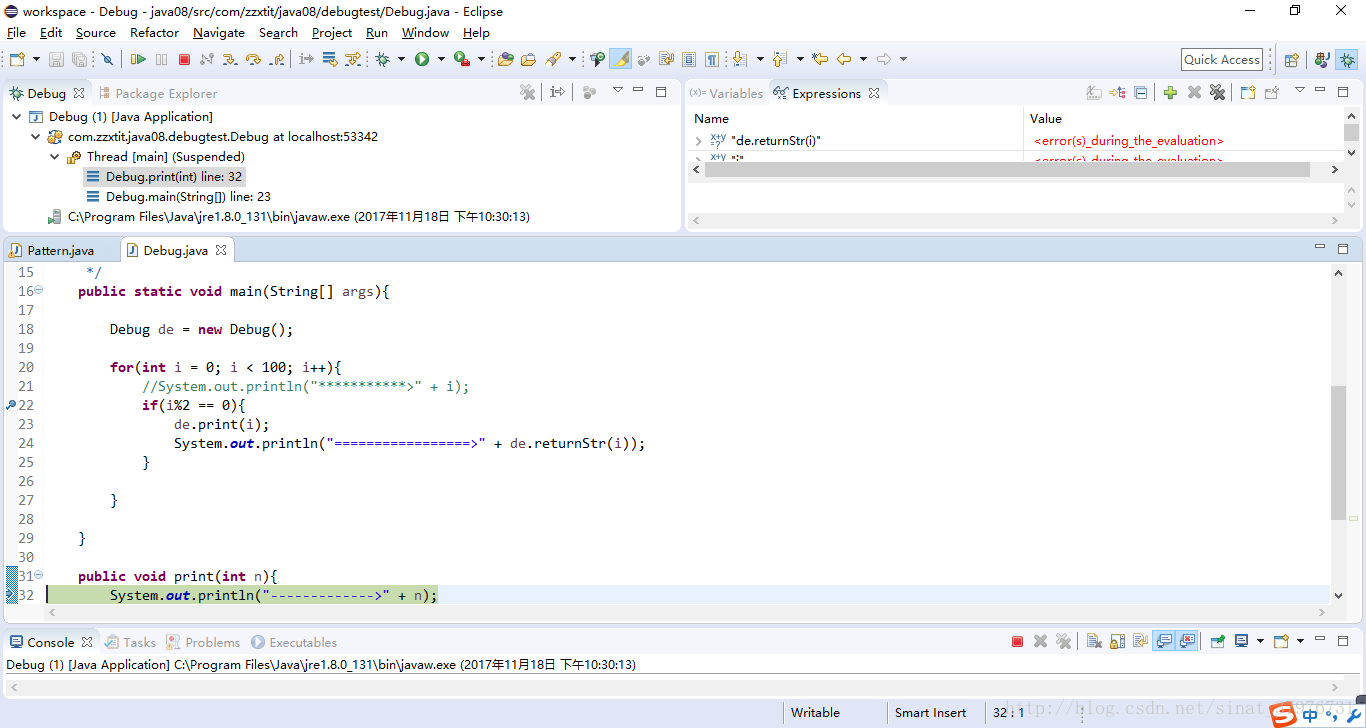1366x728 pixels.
Task: Open dropdown arrow next to New wizard icon
Action: pos(37,59)
